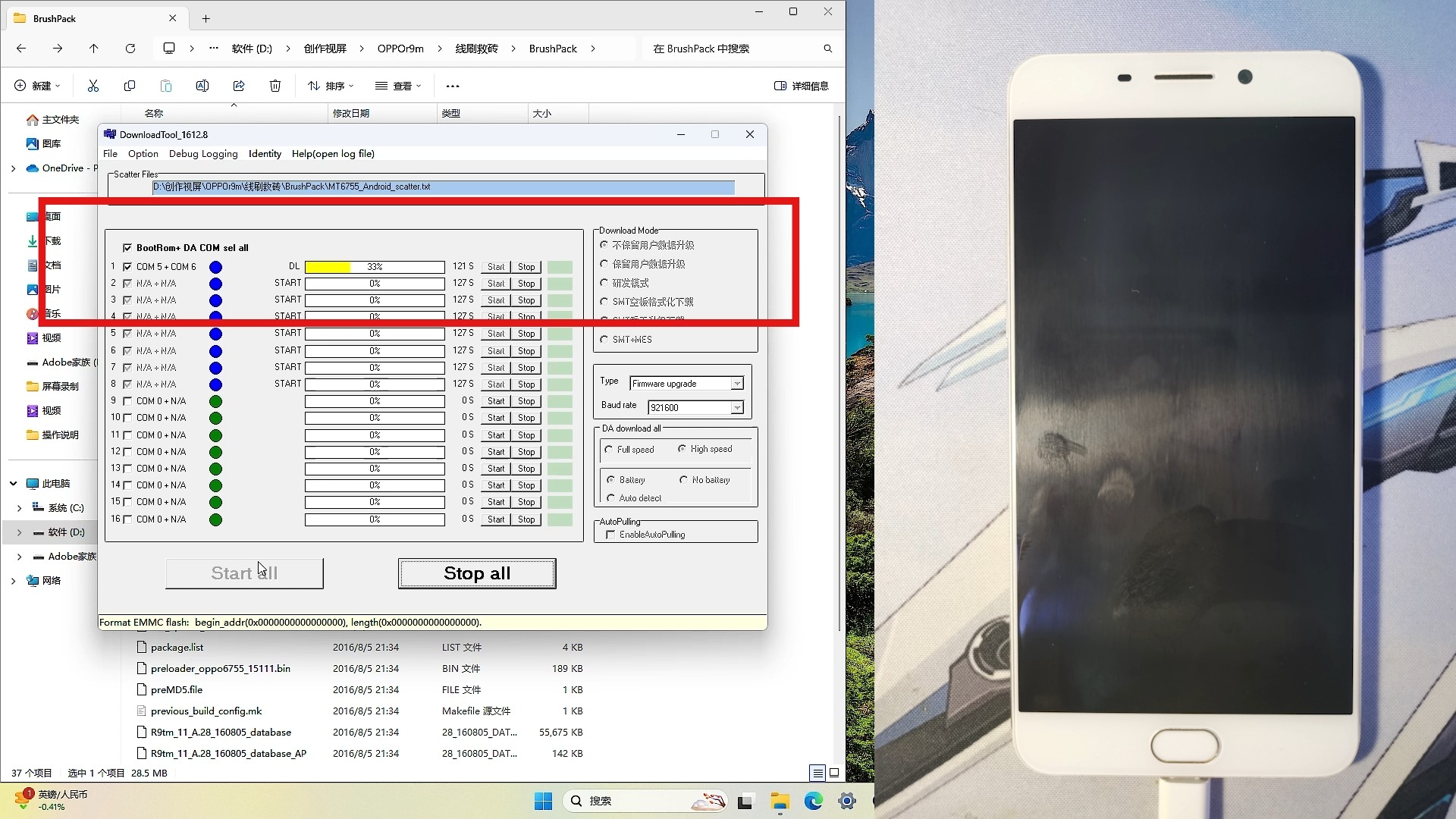Toggle BootRom+ DA COM sel all checkbox
This screenshot has width=1456, height=819.
point(127,248)
